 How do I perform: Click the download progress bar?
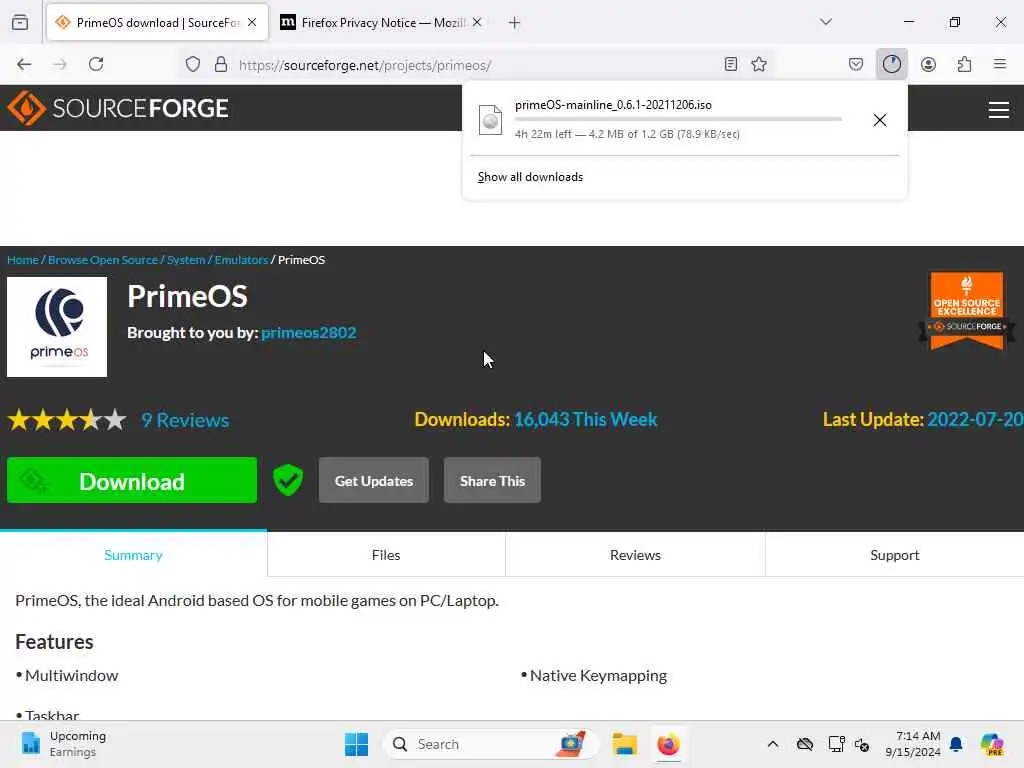pos(678,119)
